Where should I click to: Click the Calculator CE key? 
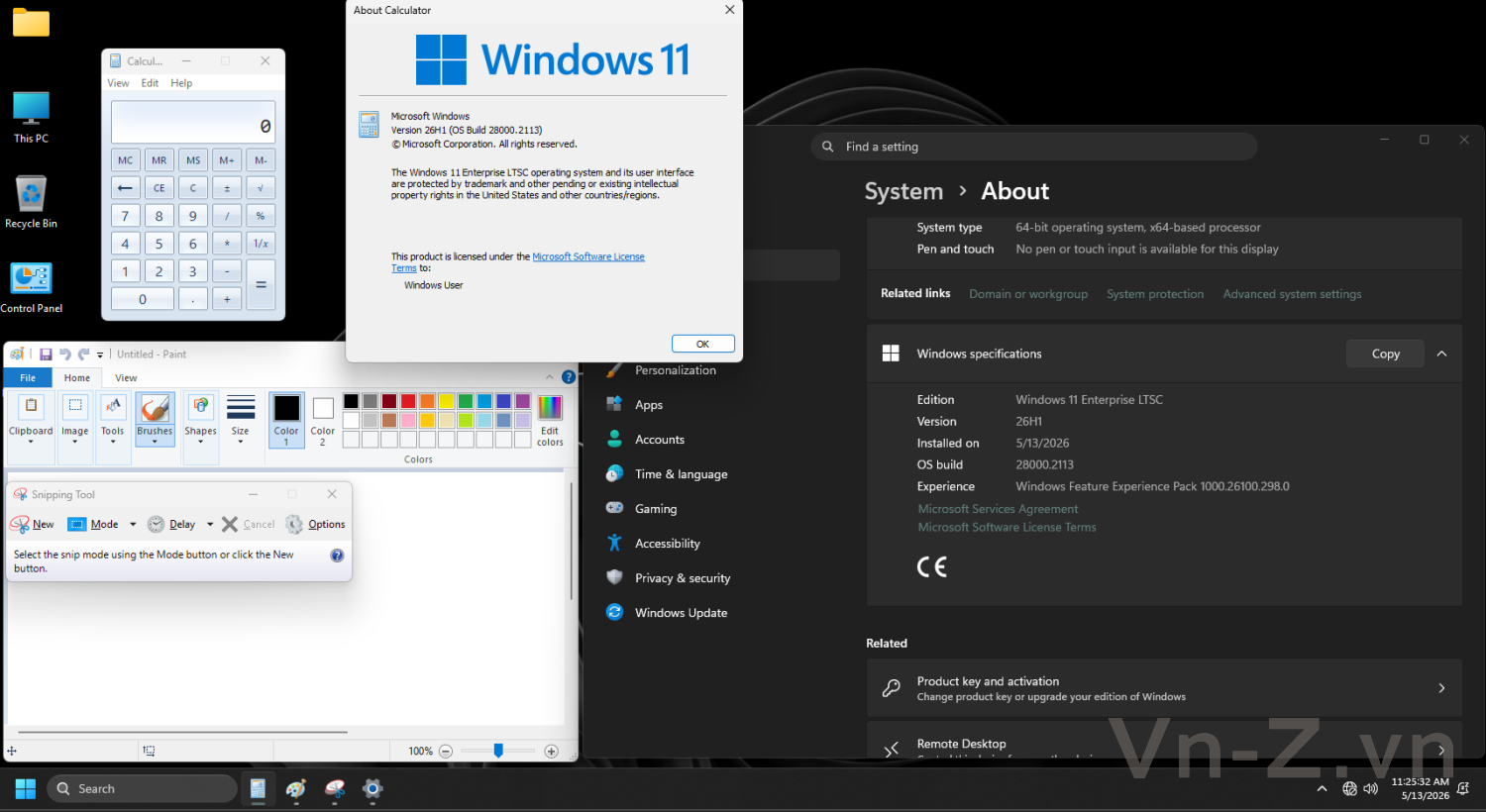159,188
